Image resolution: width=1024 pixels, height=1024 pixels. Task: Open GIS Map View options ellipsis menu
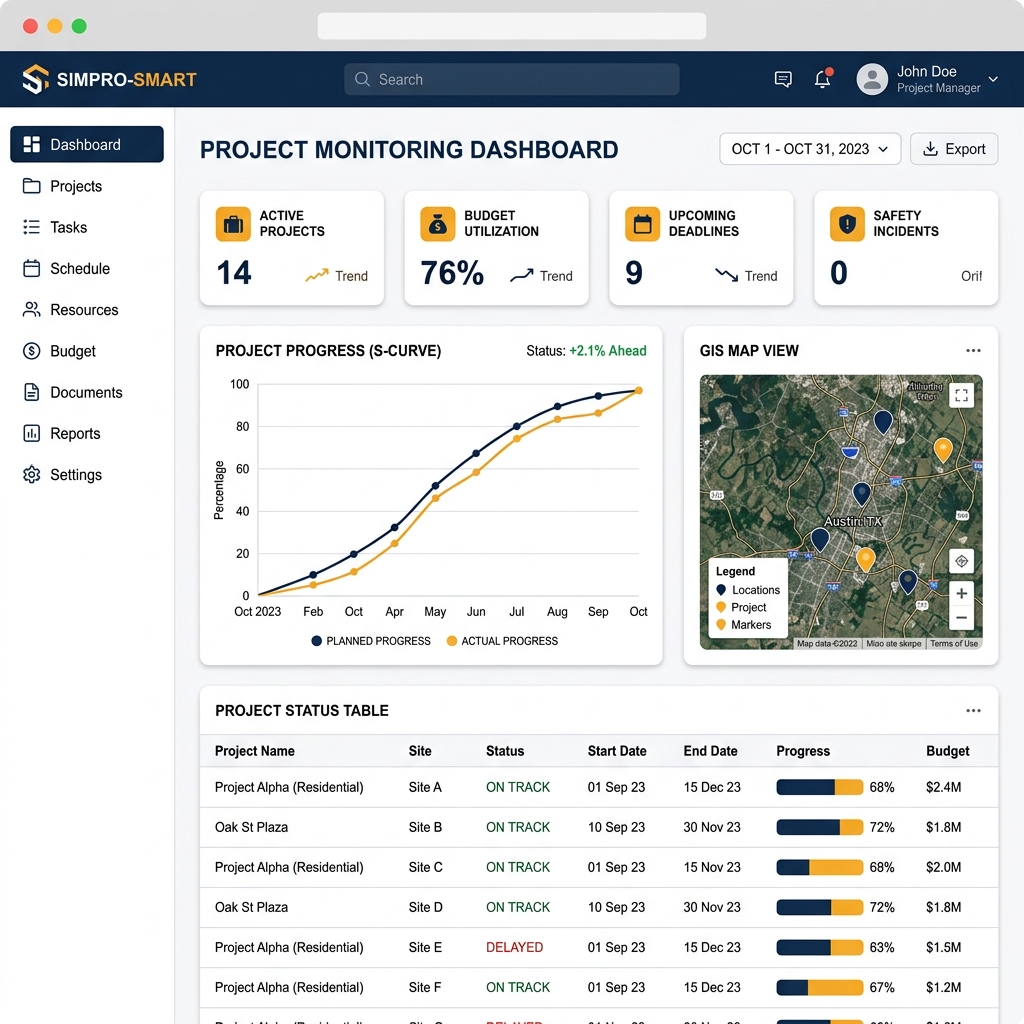click(x=973, y=351)
